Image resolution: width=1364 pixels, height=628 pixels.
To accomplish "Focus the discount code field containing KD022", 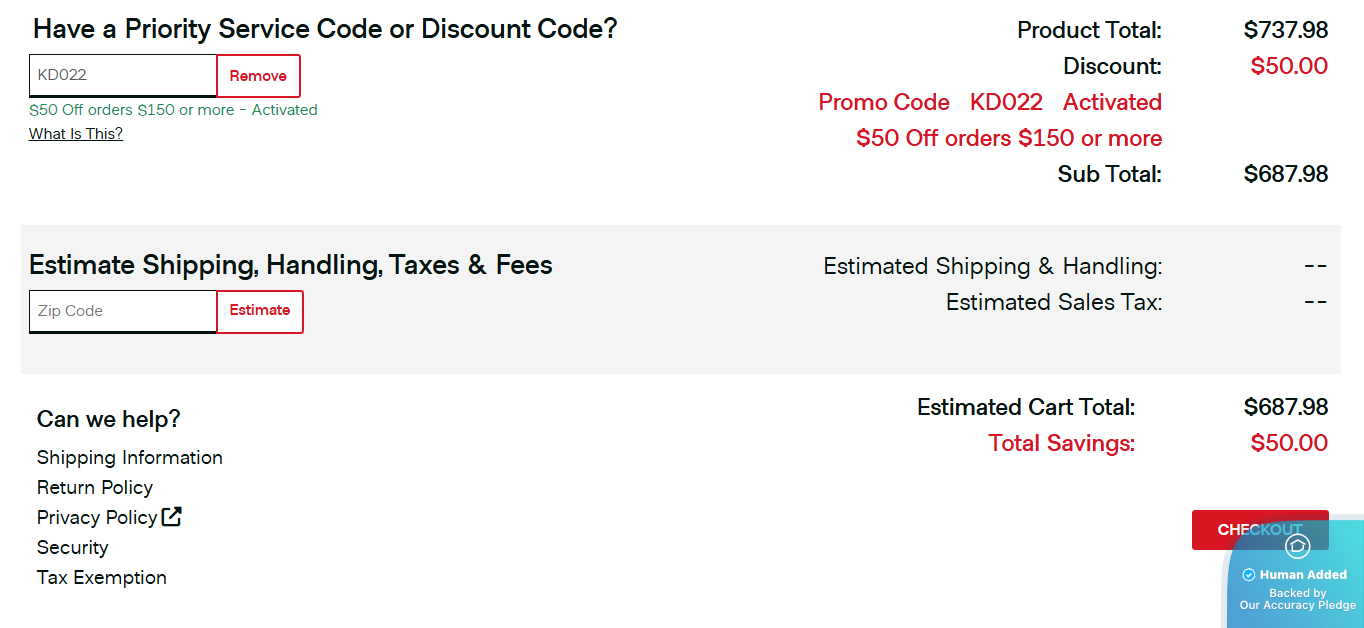I will point(123,75).
